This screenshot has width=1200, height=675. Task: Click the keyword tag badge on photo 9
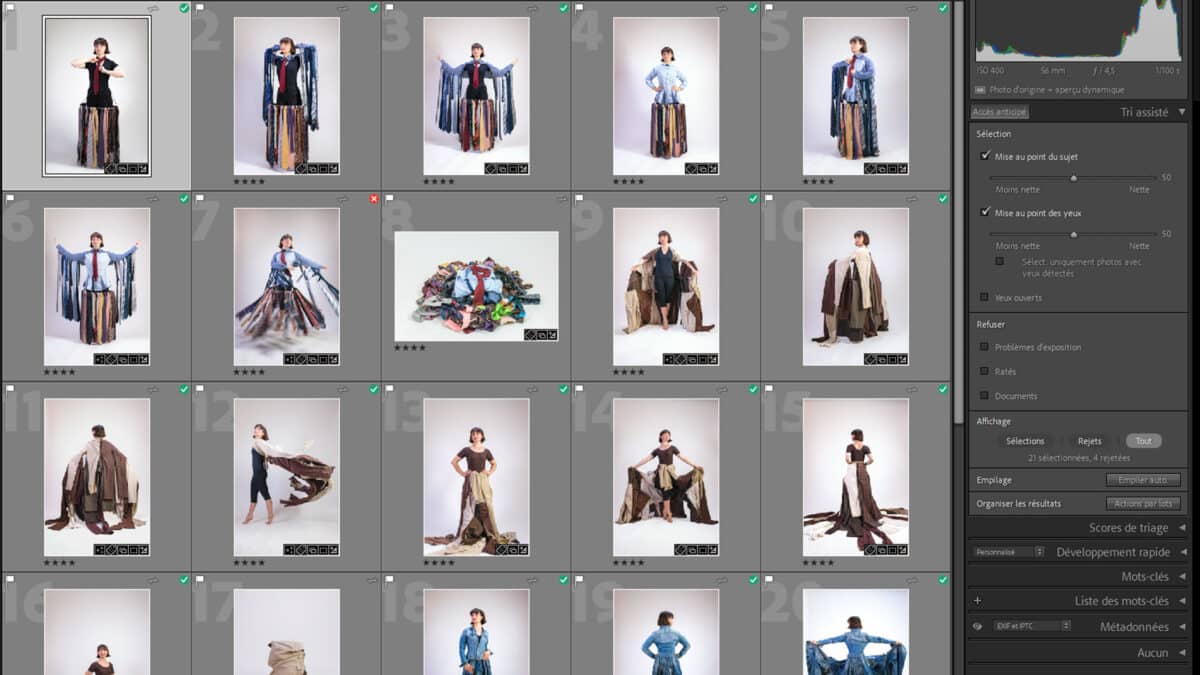pyautogui.click(x=680, y=359)
